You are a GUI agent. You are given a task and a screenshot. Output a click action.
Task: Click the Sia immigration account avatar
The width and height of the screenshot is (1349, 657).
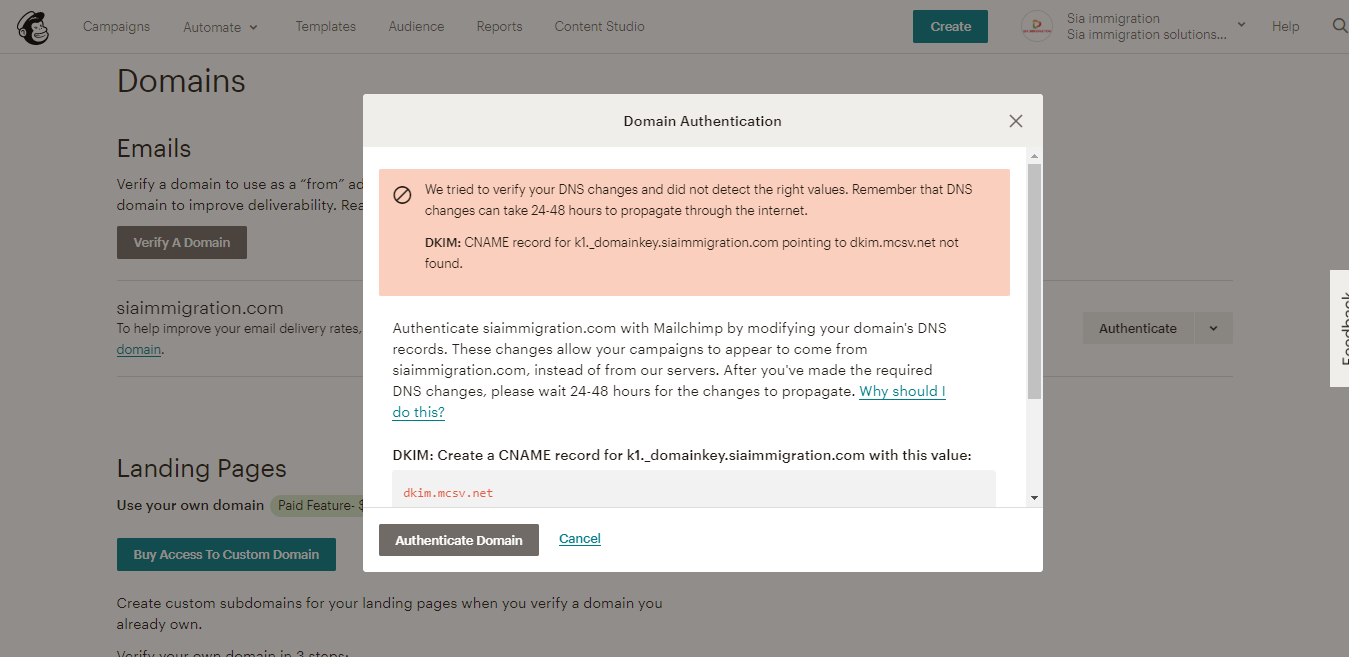point(1037,27)
